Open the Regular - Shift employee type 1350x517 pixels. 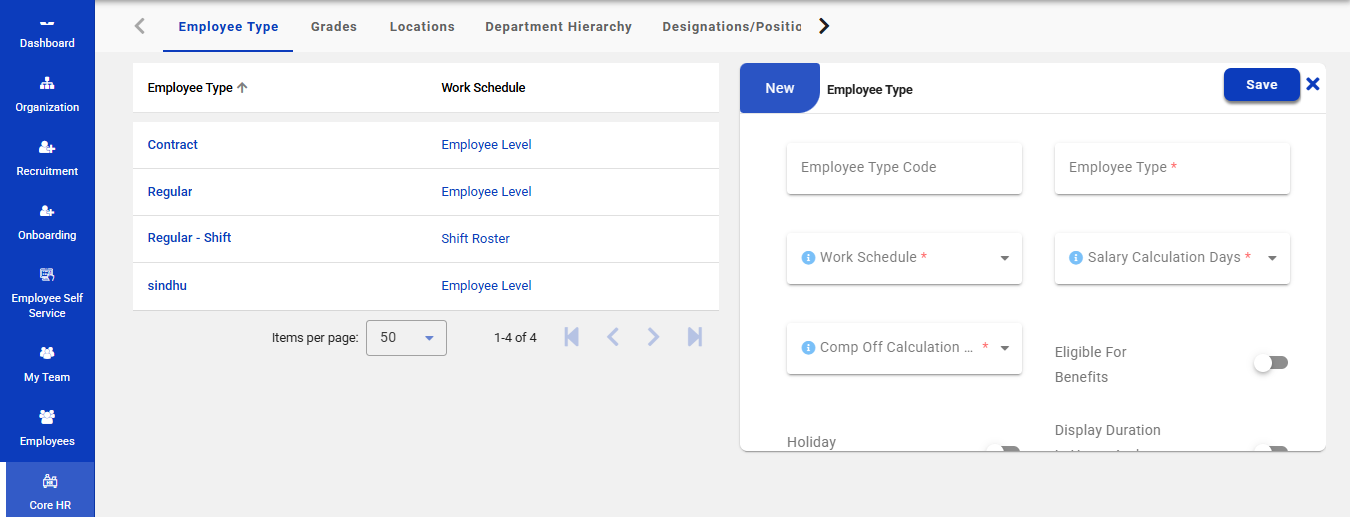click(189, 238)
